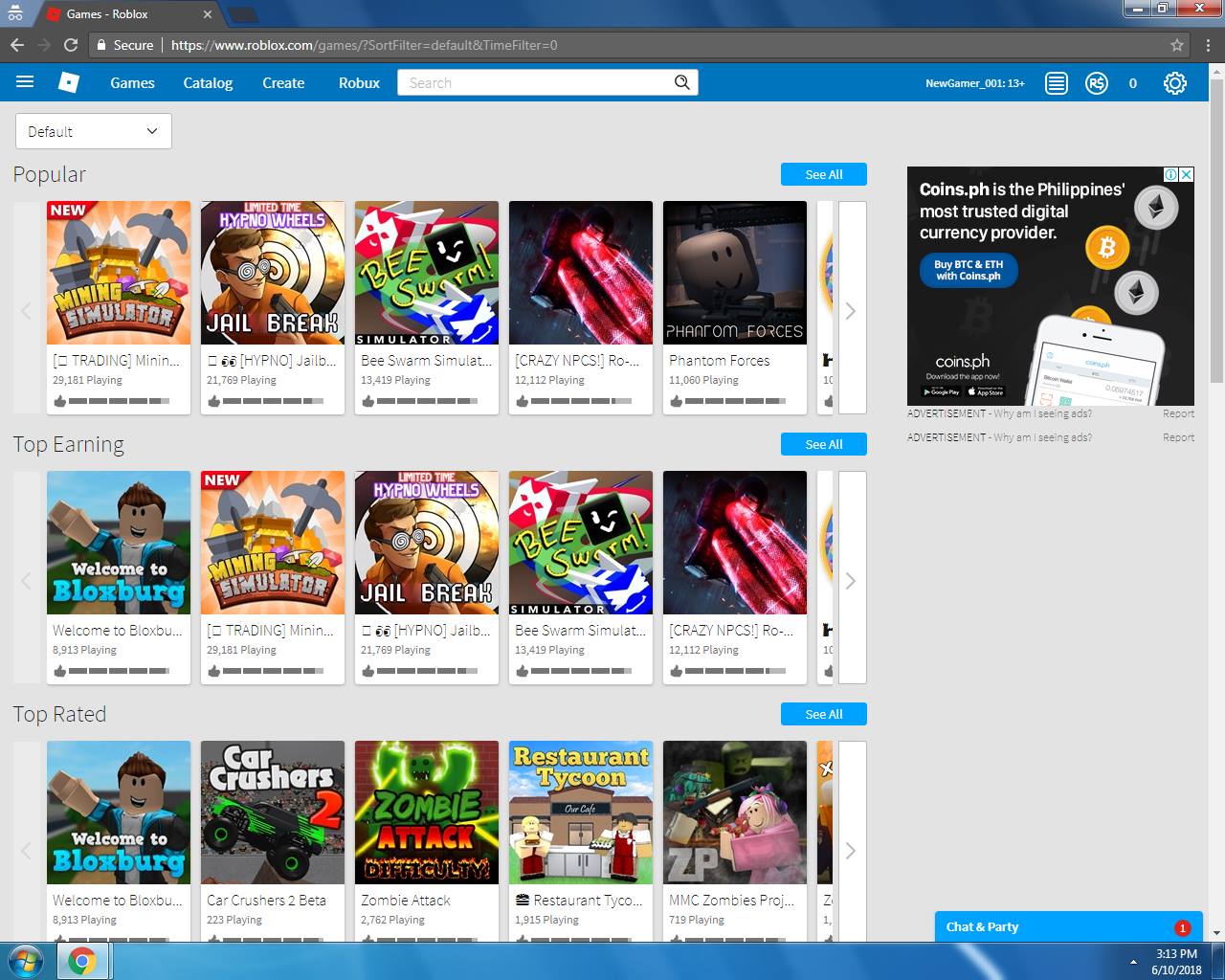Click Buy BTC & ETH ad button
This screenshot has height=980, width=1225.
pyautogui.click(x=969, y=270)
